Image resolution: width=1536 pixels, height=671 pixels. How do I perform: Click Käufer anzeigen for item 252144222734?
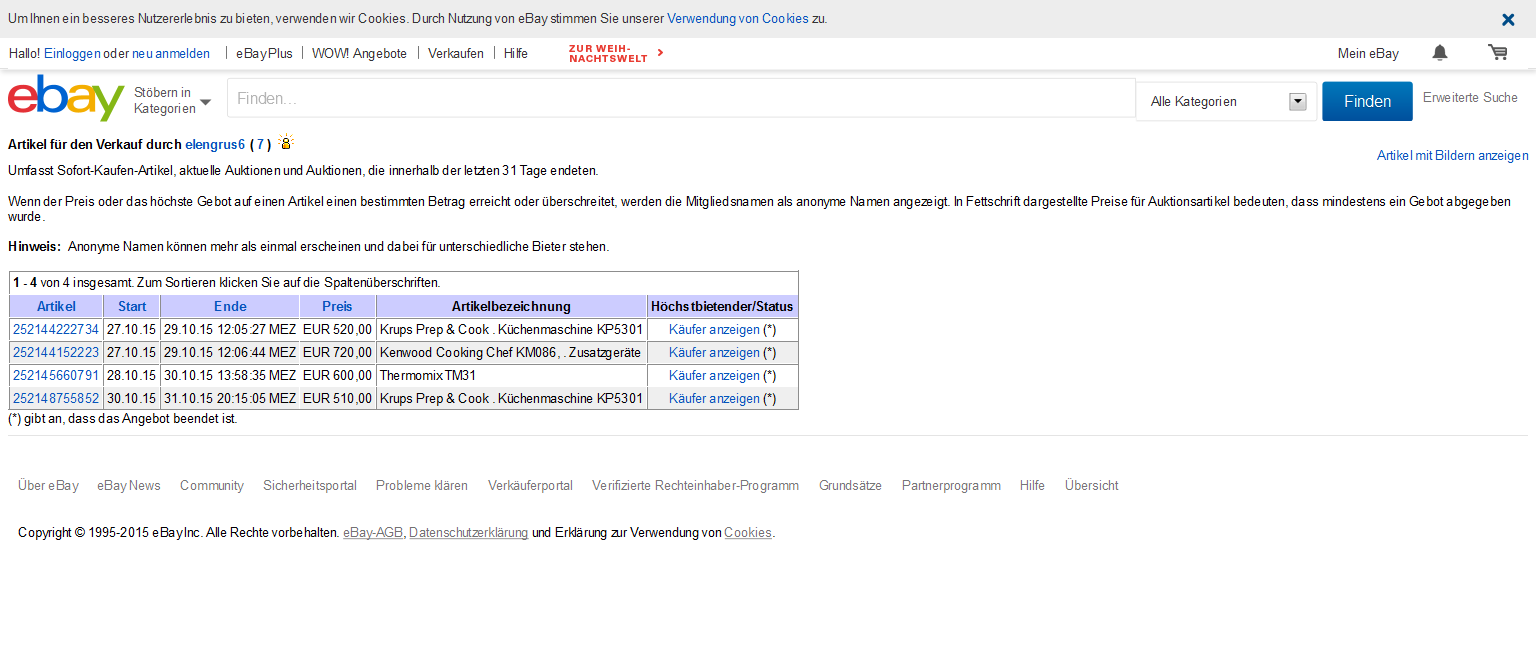(714, 330)
